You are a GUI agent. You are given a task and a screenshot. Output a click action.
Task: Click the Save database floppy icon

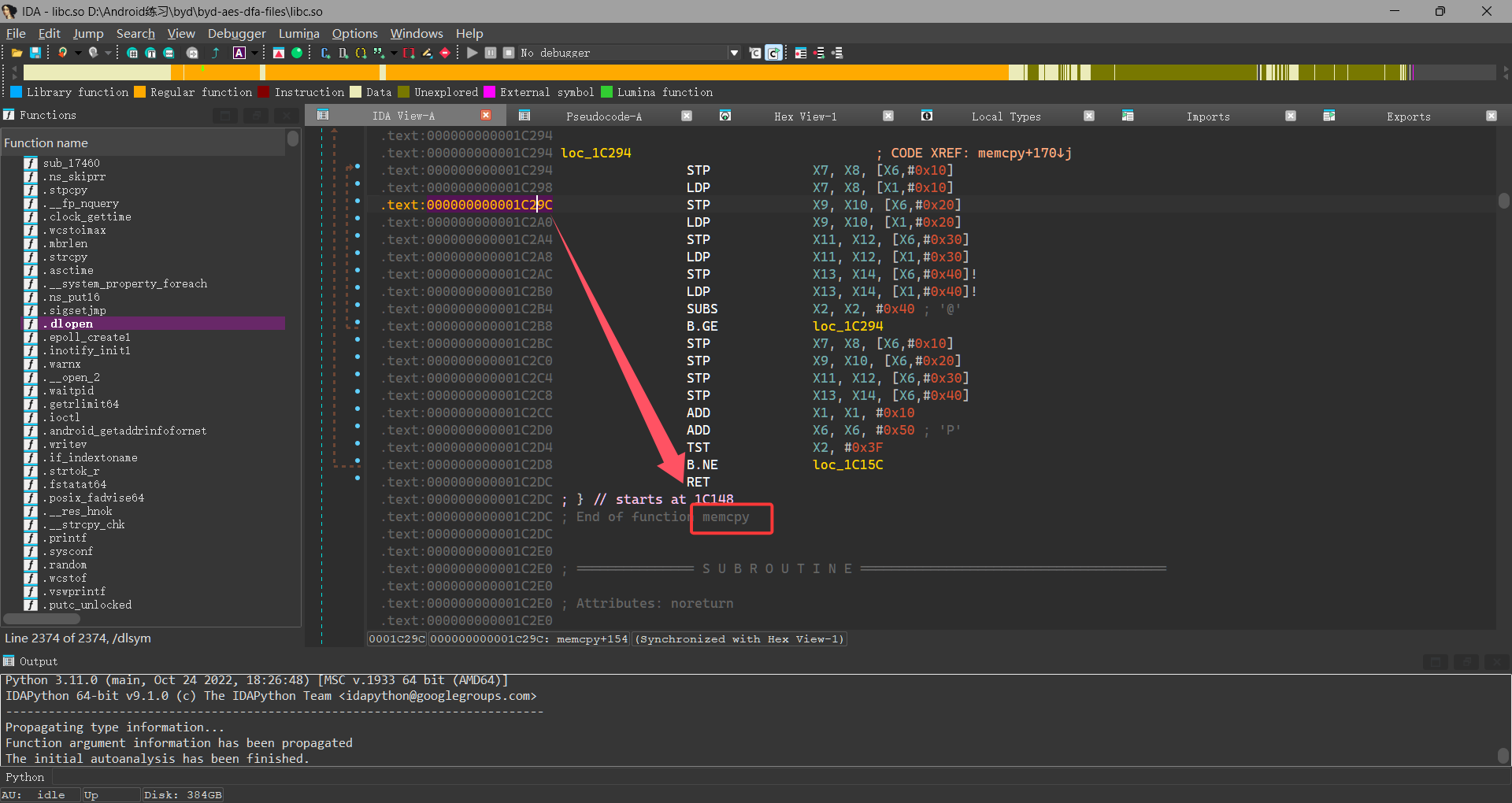(35, 53)
